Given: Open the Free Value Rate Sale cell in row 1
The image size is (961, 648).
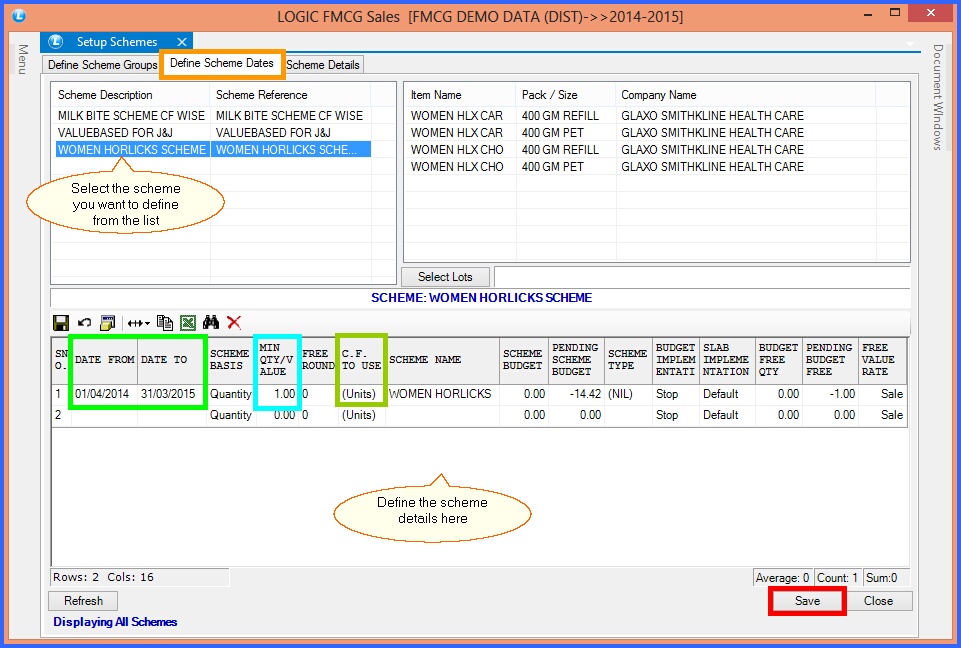Looking at the screenshot, I should point(883,394).
